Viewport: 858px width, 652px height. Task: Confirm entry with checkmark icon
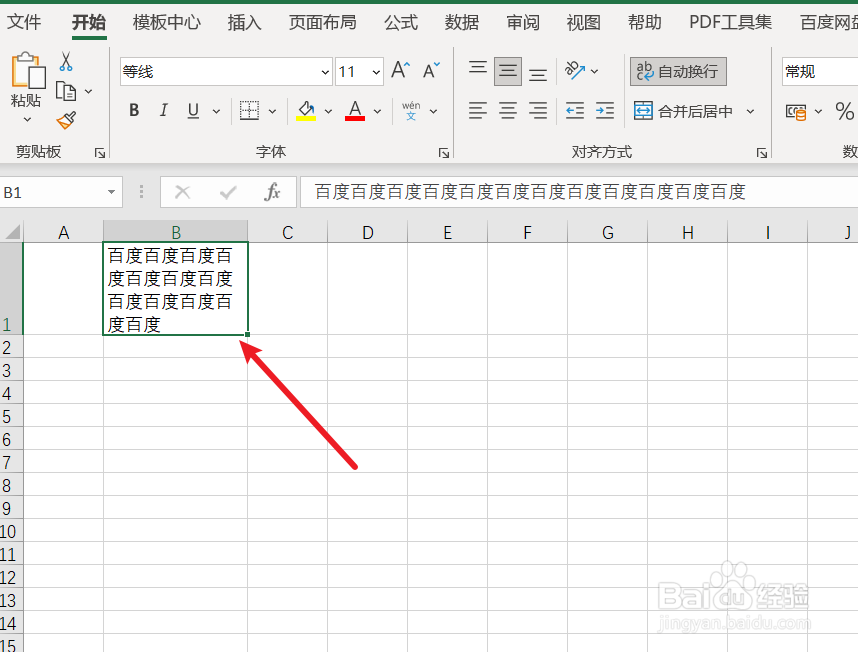coord(228,193)
